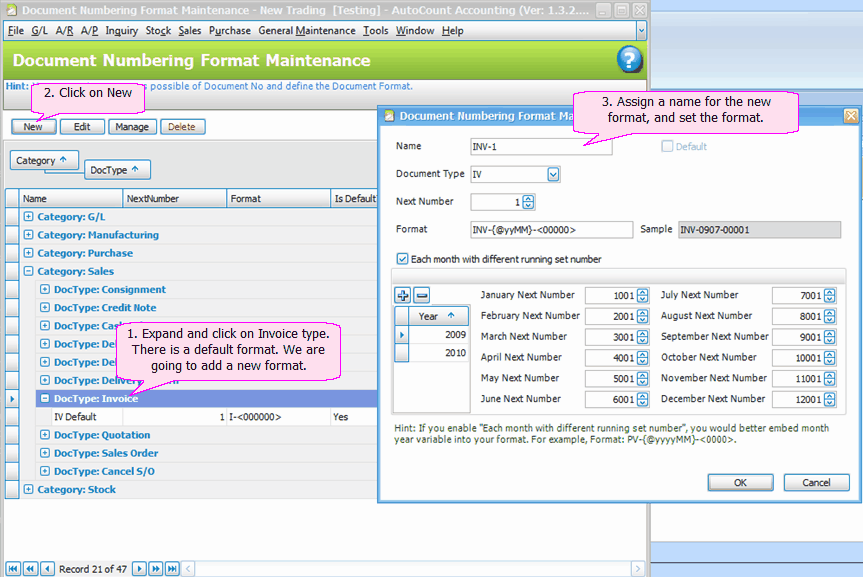Click the DocType grouping header
Screen dimensions: 863x577
pos(117,170)
